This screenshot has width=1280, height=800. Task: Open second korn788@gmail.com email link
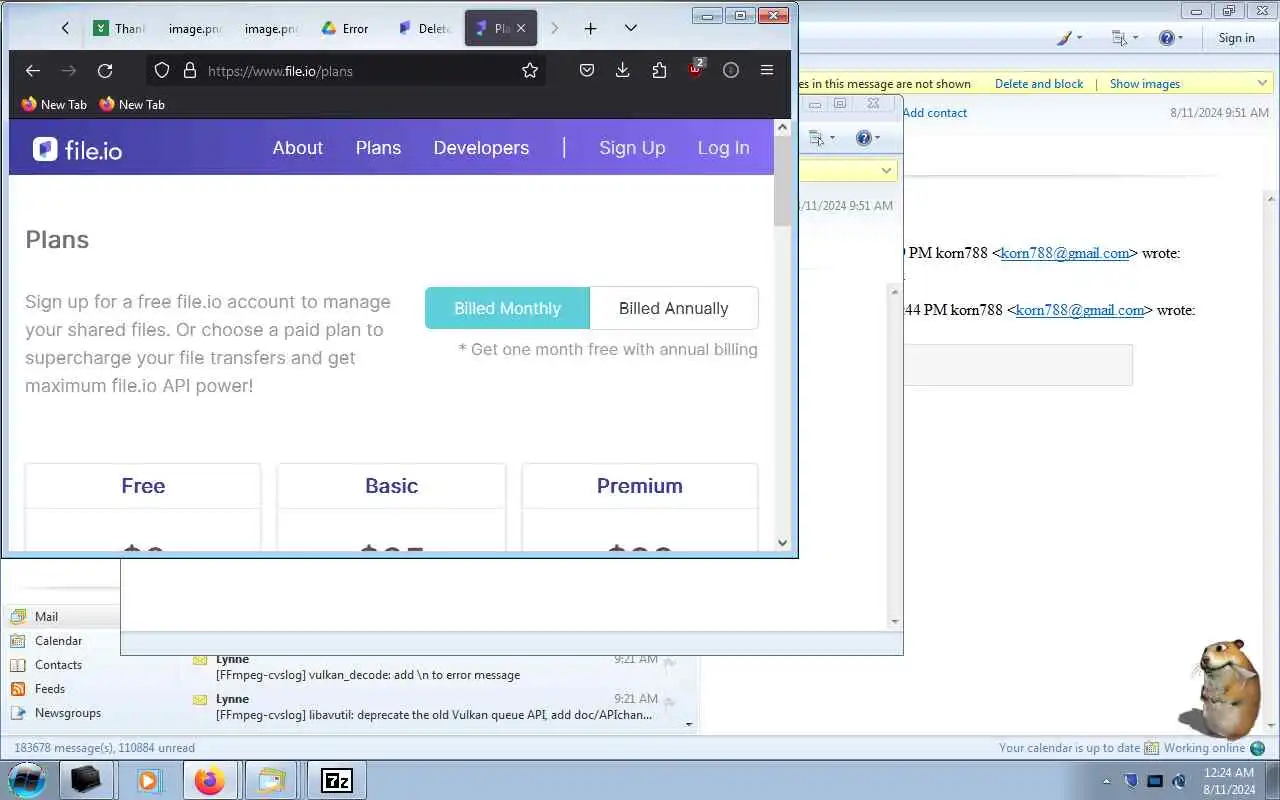(1080, 310)
